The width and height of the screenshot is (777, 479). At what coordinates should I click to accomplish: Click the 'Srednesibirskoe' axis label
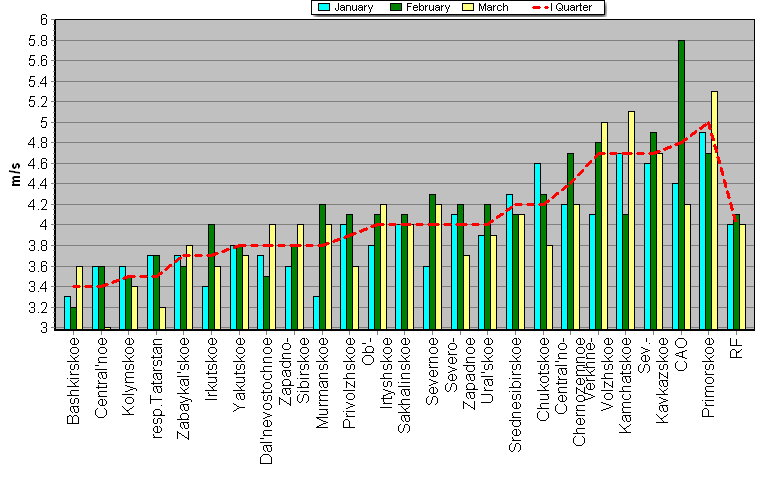pyautogui.click(x=515, y=395)
